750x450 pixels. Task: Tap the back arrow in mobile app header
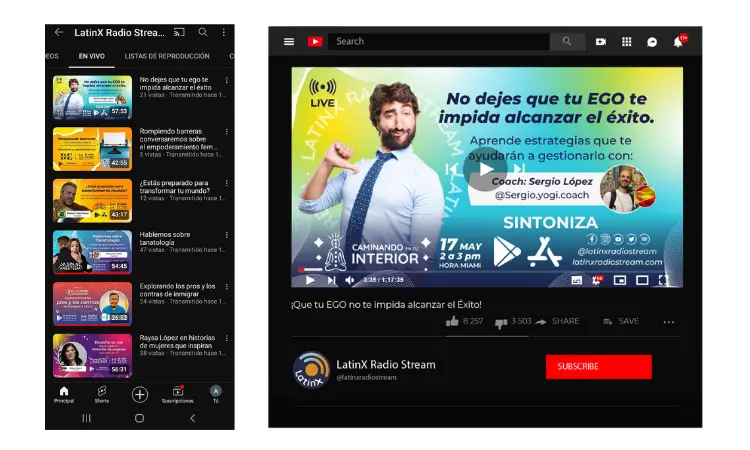tap(59, 32)
